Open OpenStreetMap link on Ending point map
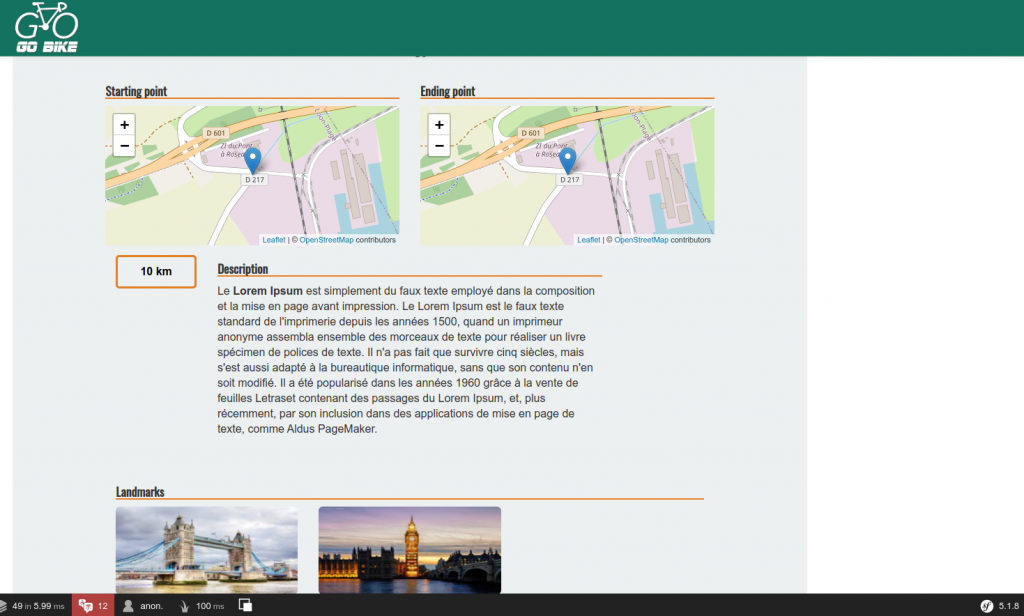1024x616 pixels. (x=641, y=240)
